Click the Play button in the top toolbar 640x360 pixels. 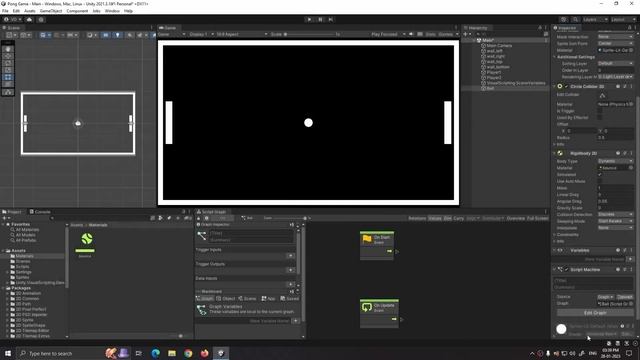click(309, 19)
